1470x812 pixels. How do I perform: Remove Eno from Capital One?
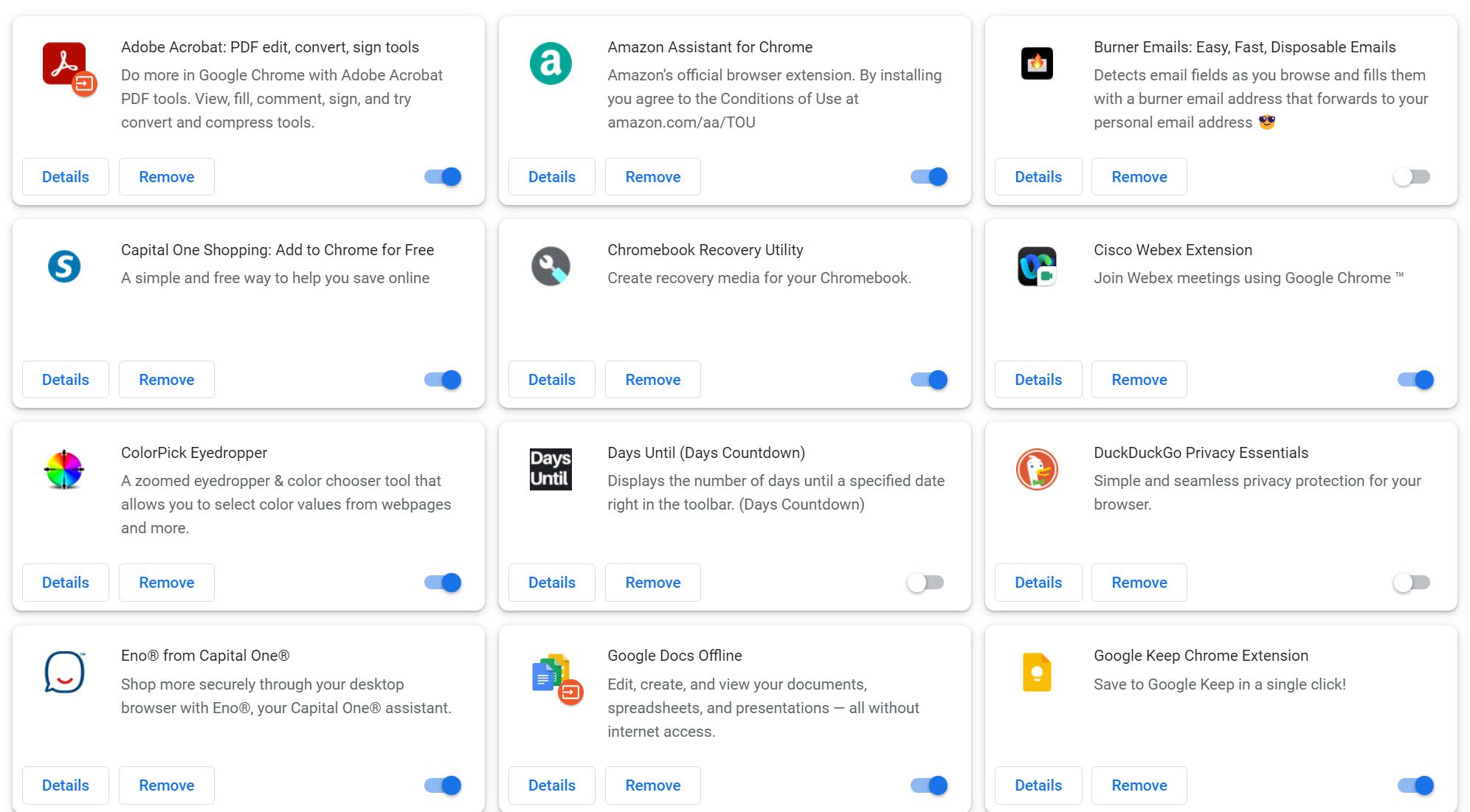point(167,785)
